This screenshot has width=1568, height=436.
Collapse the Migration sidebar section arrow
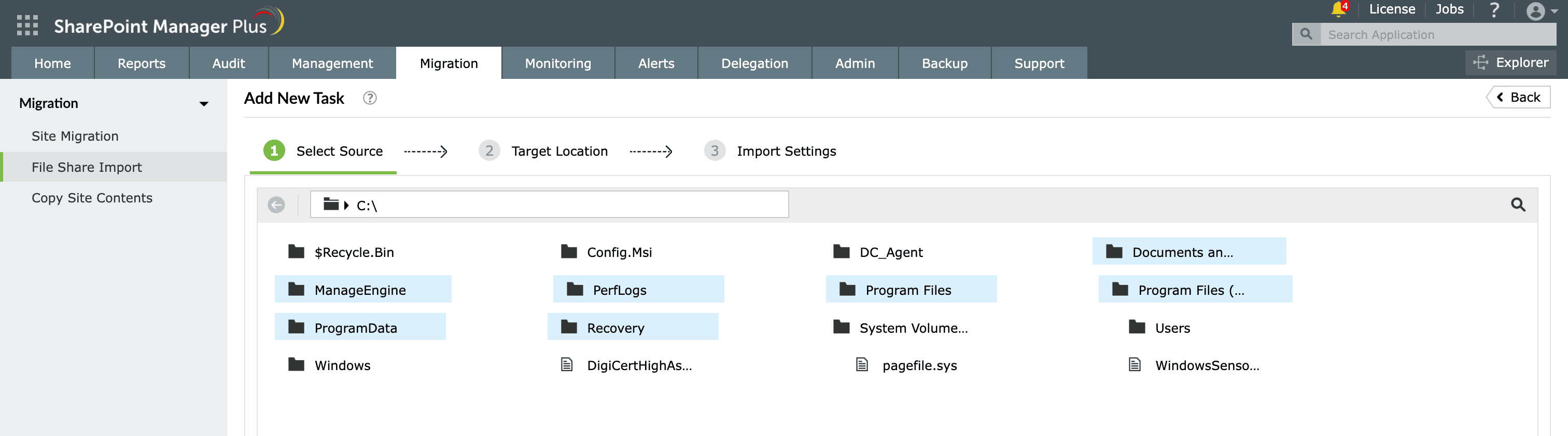pyautogui.click(x=204, y=104)
